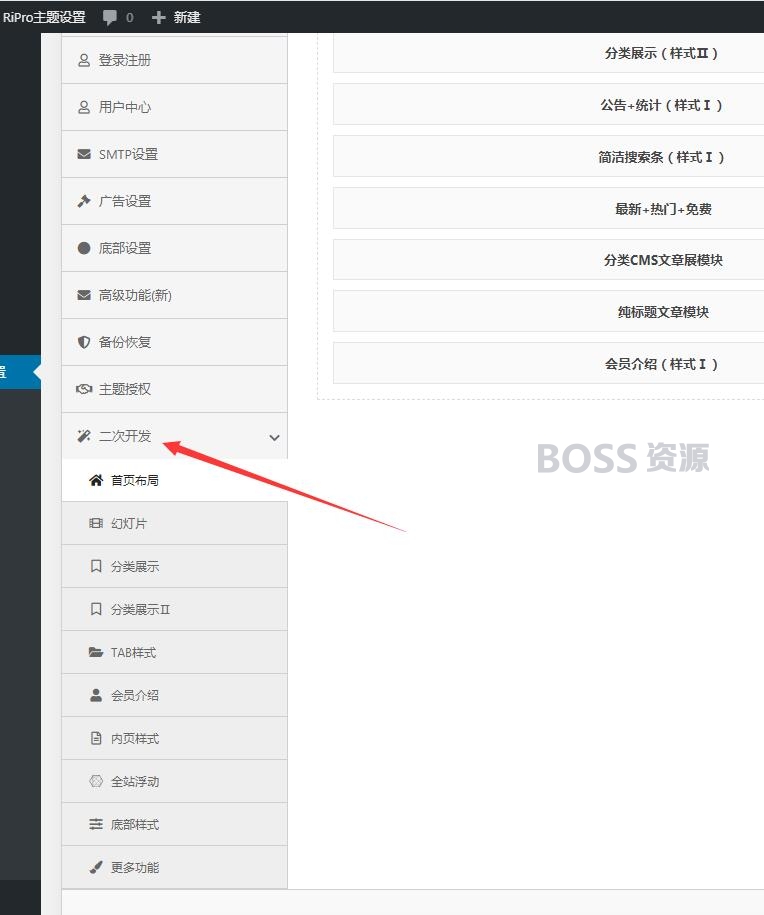Click the icon beside 全站浮动
The width and height of the screenshot is (764, 915).
click(96, 781)
